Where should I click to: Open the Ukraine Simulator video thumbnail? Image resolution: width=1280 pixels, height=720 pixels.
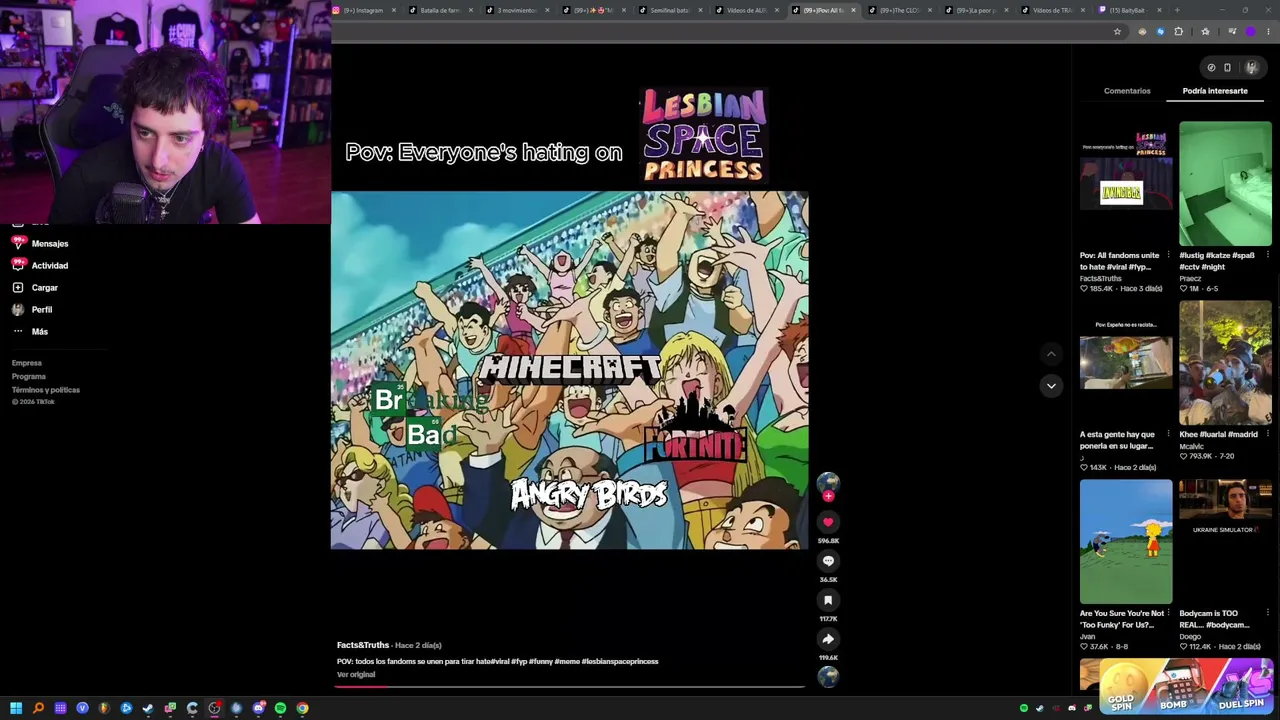pos(1225,542)
